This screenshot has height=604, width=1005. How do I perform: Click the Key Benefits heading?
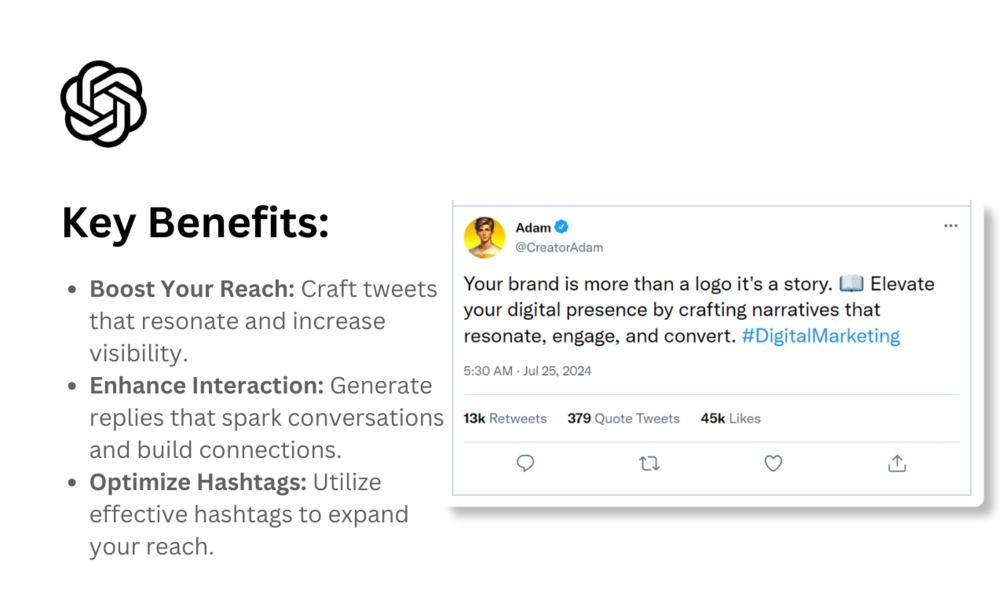pos(195,223)
